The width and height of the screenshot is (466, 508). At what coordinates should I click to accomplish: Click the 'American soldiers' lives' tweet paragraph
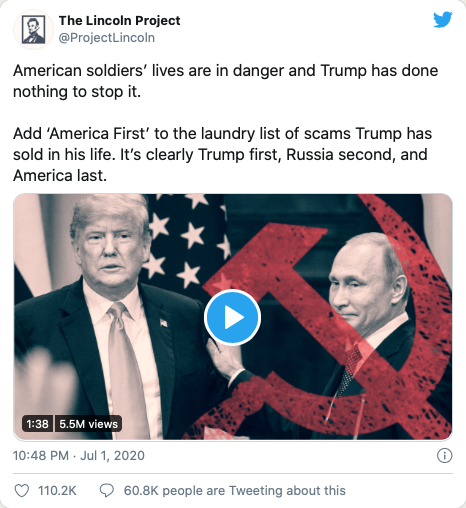pyautogui.click(x=225, y=81)
